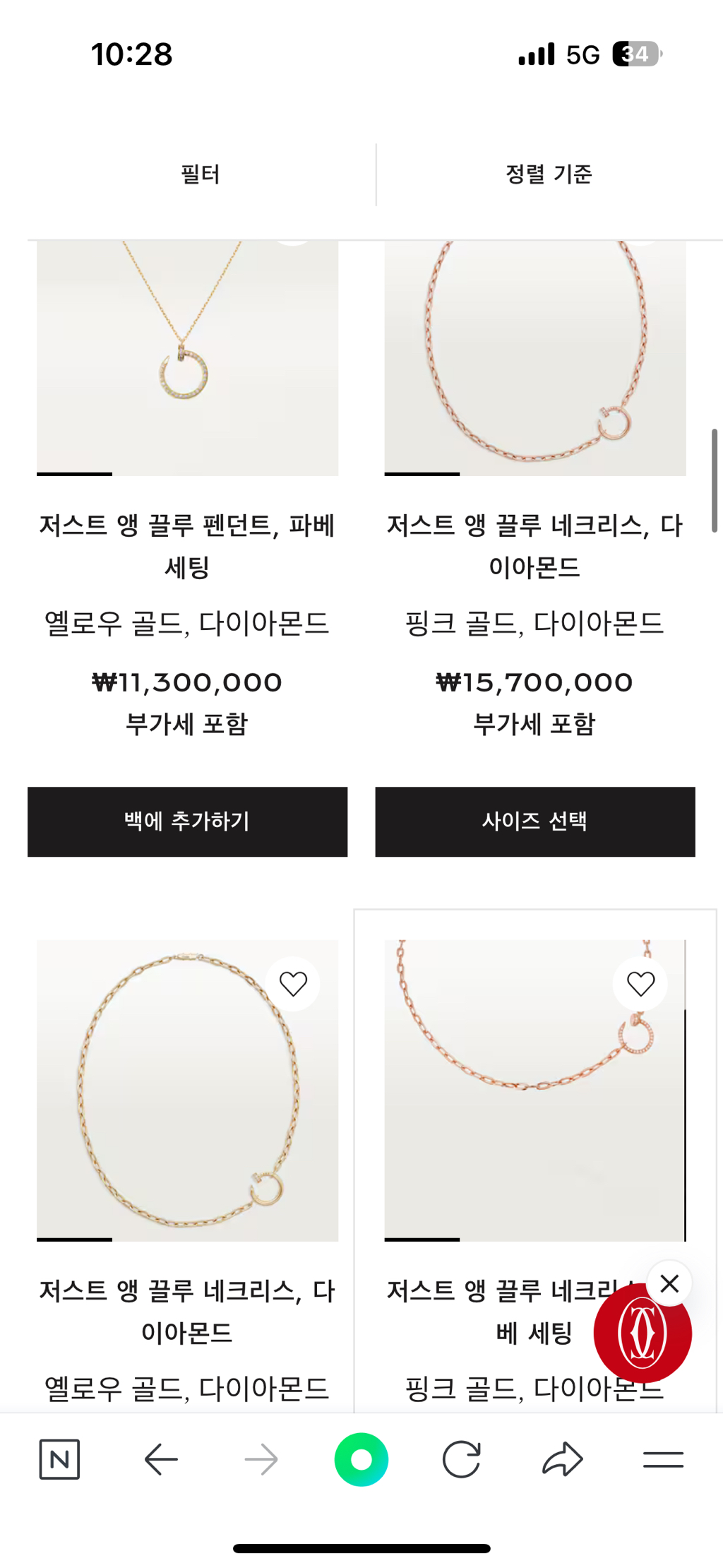Favorite the pink gold pavé necklace
This screenshot has height=1568, width=723.
coord(640,984)
